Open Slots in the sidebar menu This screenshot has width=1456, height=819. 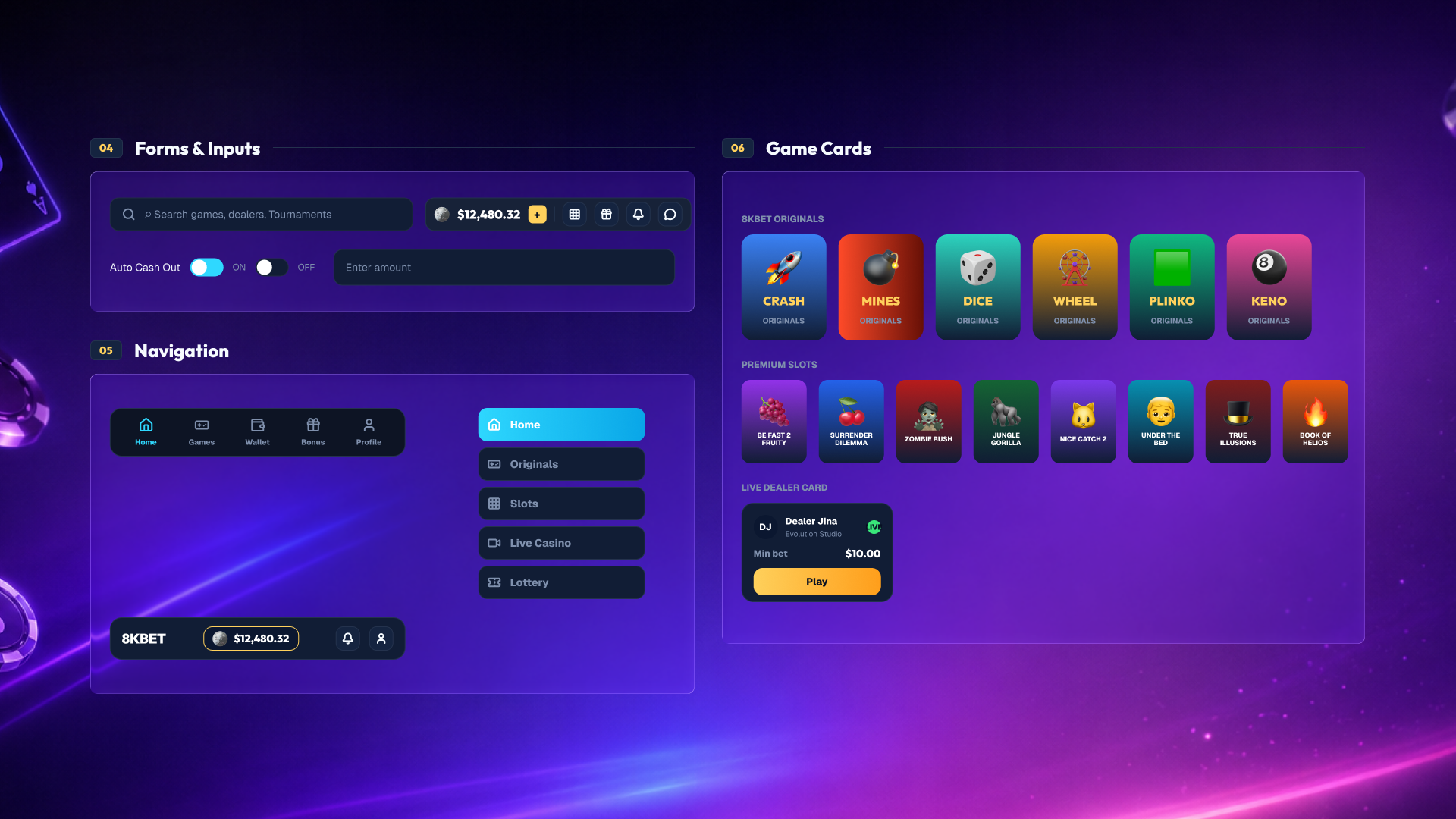coord(562,504)
